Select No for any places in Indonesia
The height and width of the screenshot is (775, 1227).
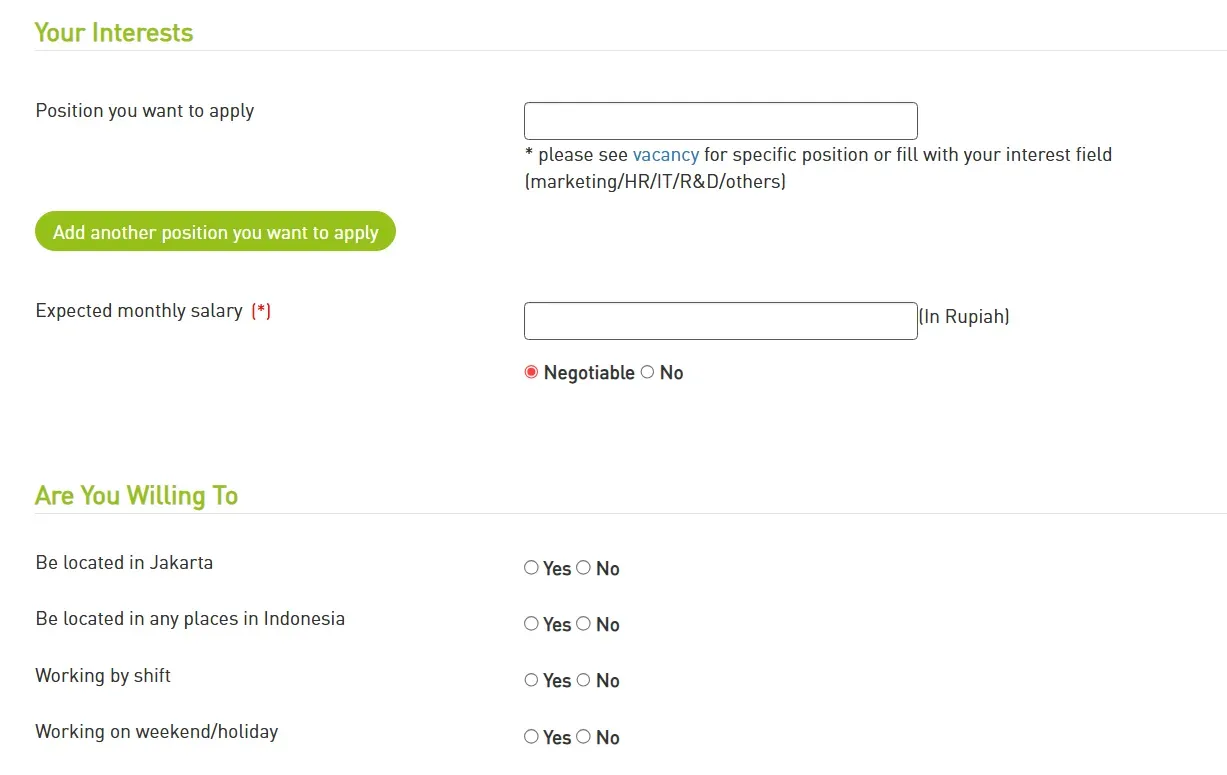(583, 624)
